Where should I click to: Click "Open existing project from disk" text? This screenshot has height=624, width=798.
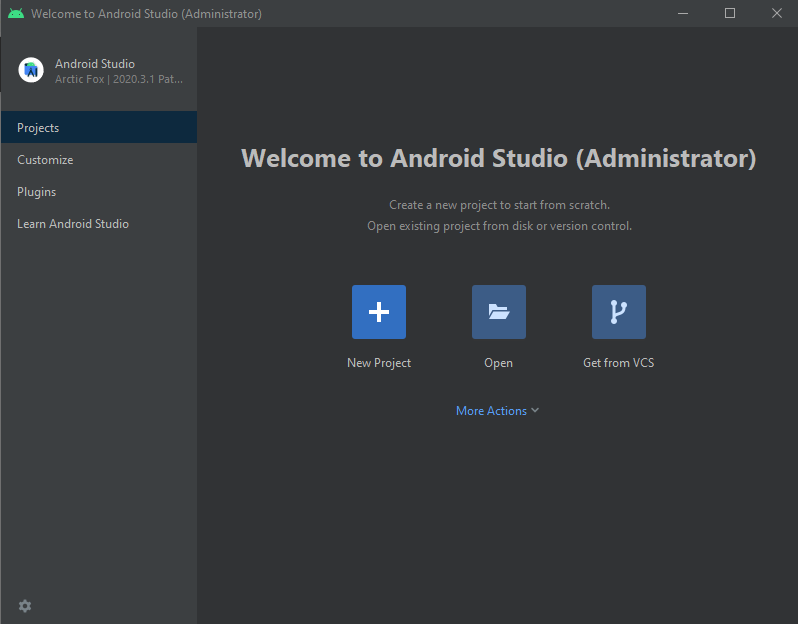click(x=499, y=226)
